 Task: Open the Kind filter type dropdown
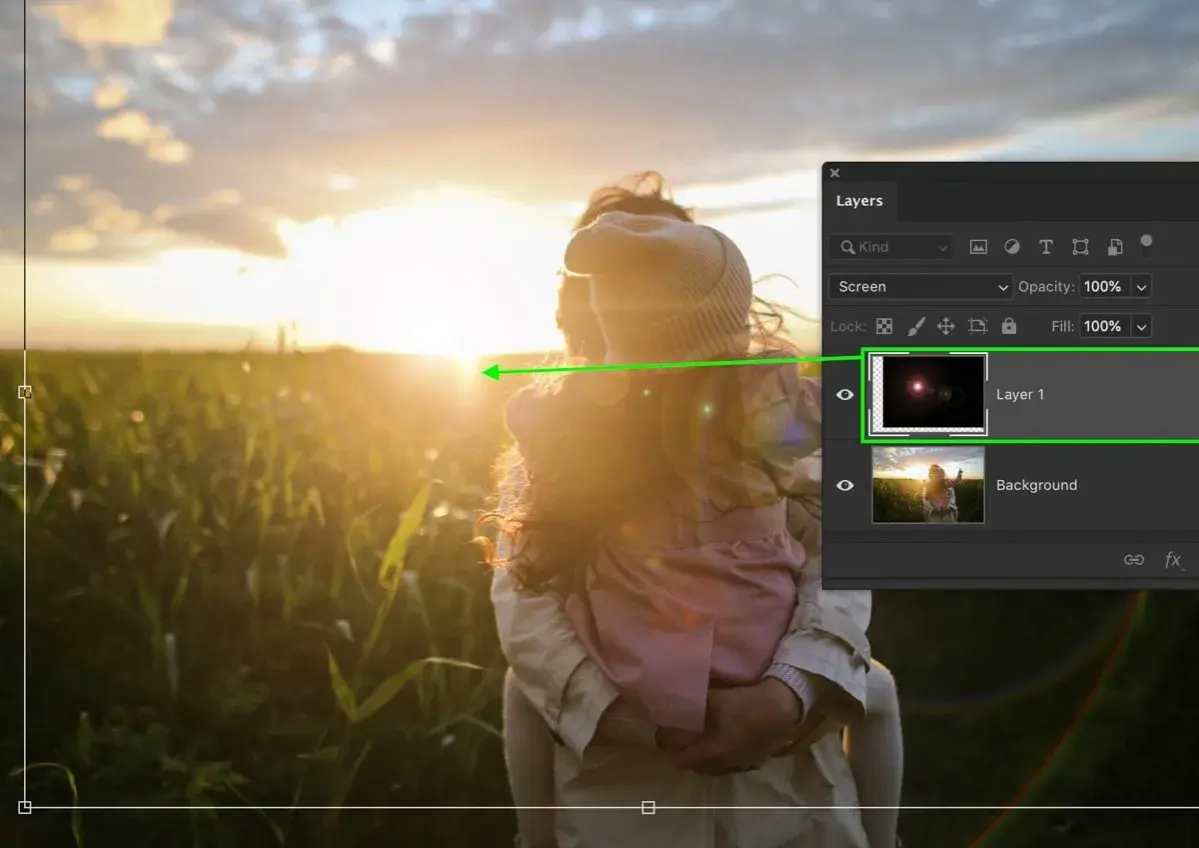pos(892,247)
